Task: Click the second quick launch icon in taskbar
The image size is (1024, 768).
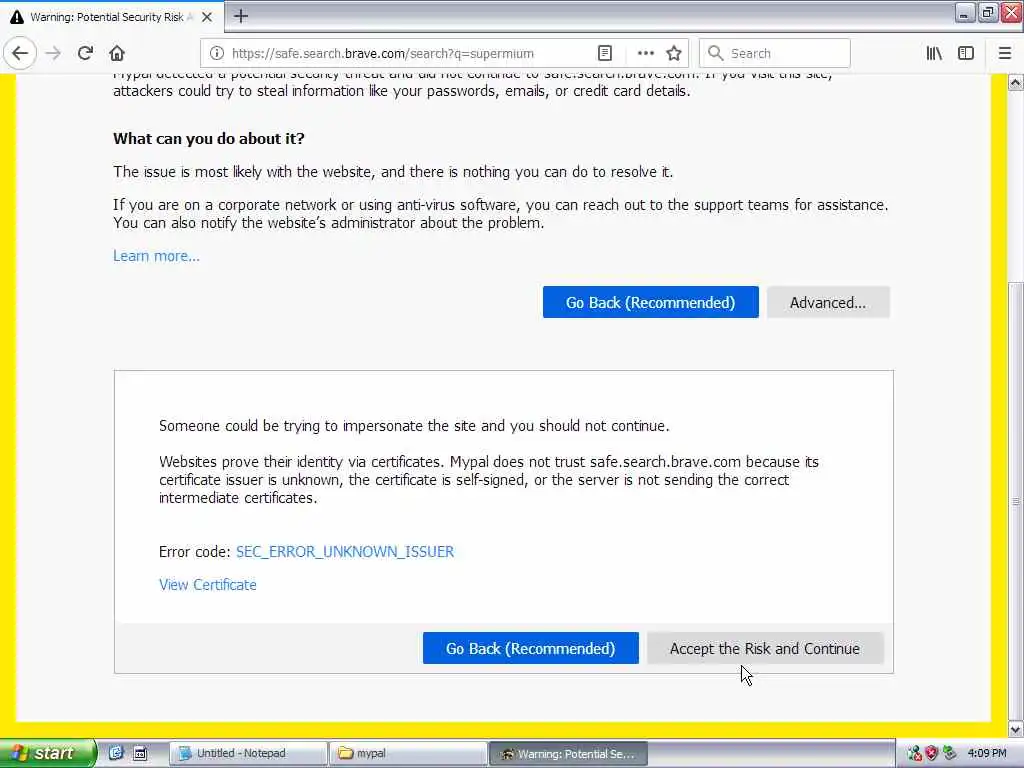Action: point(140,753)
